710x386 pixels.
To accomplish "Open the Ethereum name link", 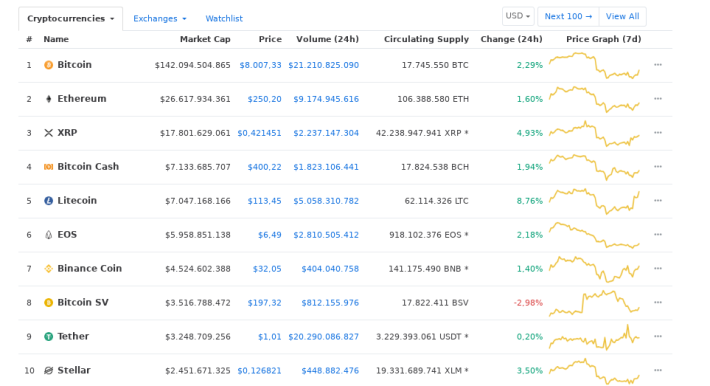I will click(x=82, y=99).
